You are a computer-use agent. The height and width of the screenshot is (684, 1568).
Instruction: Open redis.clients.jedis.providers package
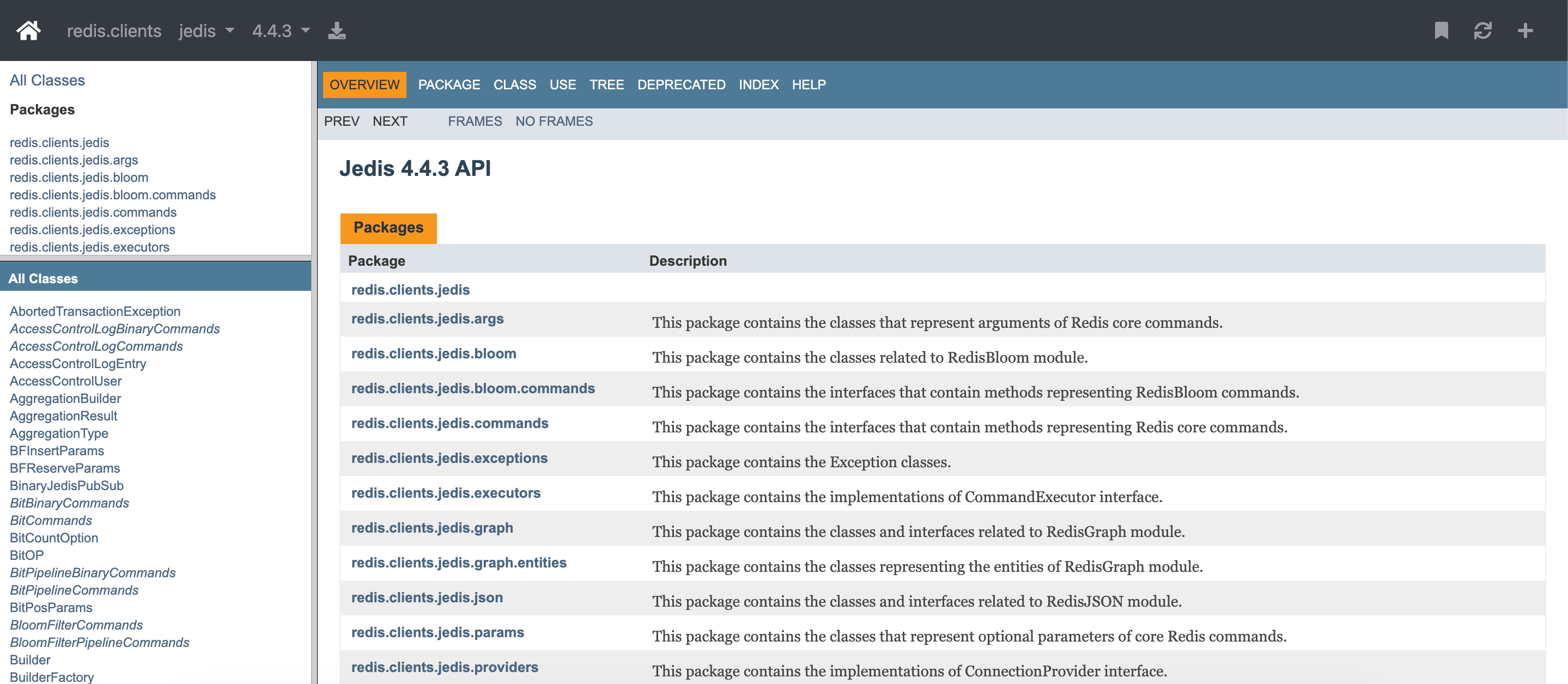point(445,668)
